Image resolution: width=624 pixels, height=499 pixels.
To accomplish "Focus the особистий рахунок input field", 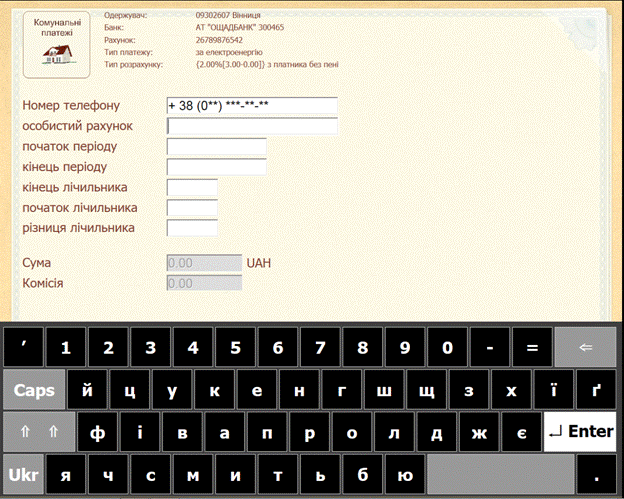I will (x=252, y=126).
